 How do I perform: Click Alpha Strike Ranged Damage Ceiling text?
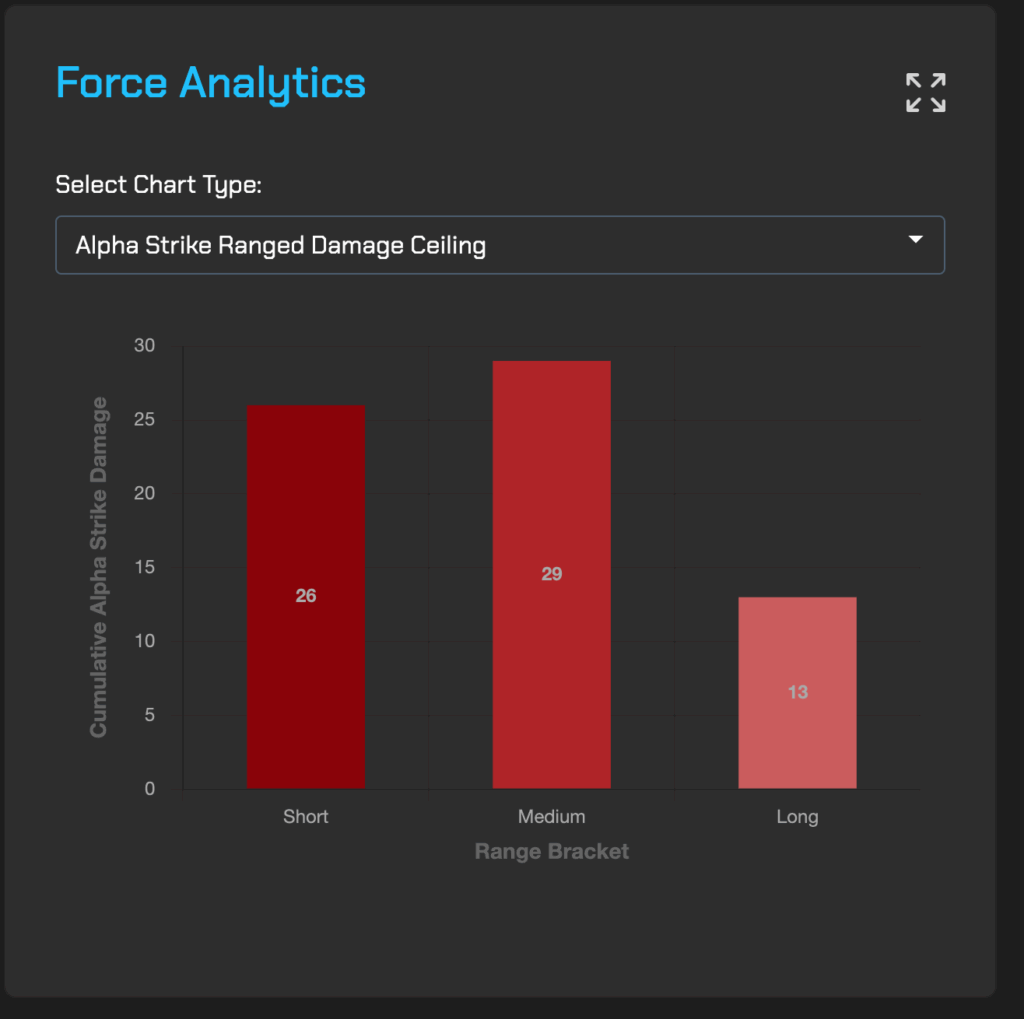pyautogui.click(x=280, y=246)
